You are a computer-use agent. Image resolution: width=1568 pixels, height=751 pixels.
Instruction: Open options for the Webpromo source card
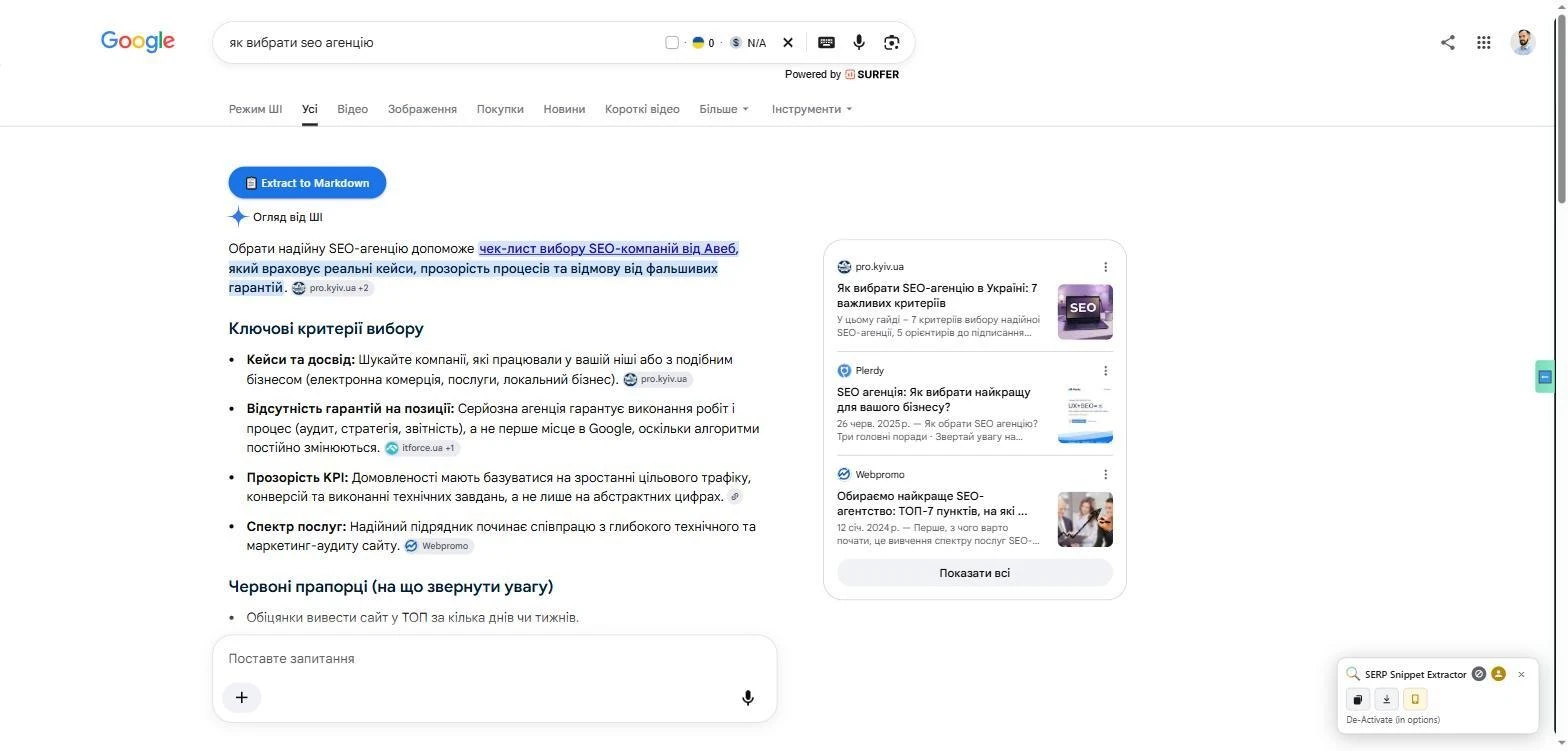(1105, 475)
